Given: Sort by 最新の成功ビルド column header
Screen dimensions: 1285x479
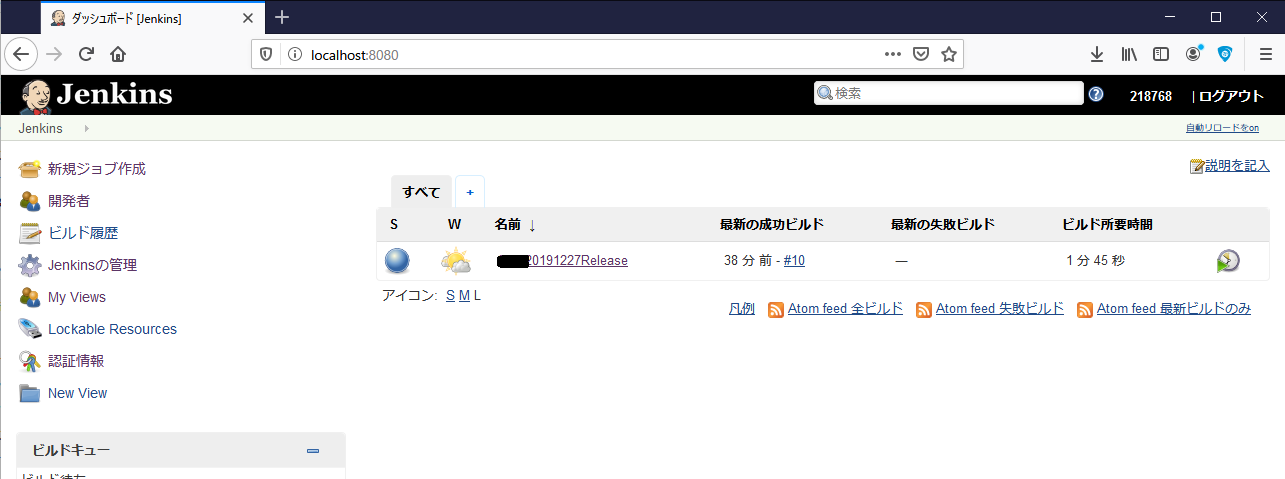Looking at the screenshot, I should click(772, 225).
